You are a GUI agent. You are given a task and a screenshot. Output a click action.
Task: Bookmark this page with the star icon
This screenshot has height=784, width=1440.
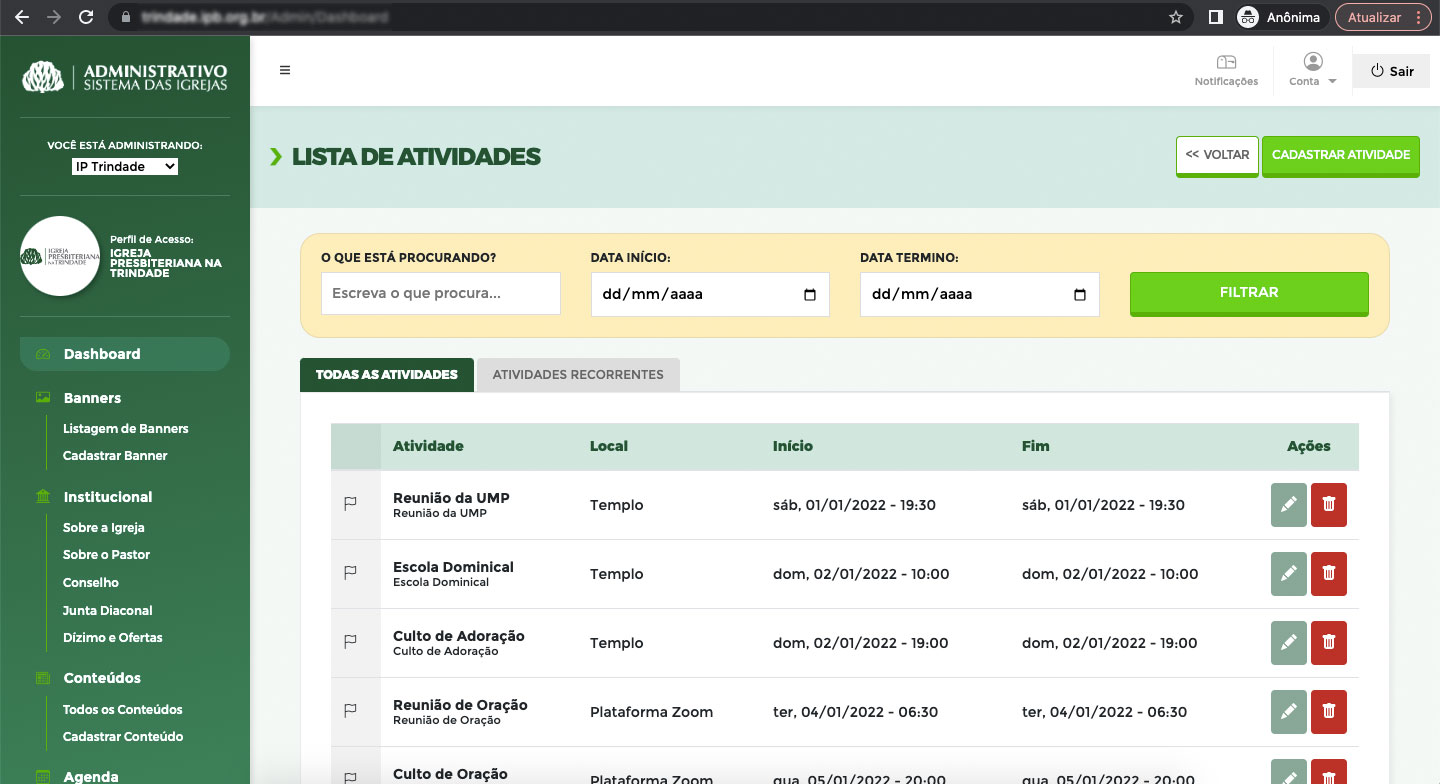point(1176,17)
